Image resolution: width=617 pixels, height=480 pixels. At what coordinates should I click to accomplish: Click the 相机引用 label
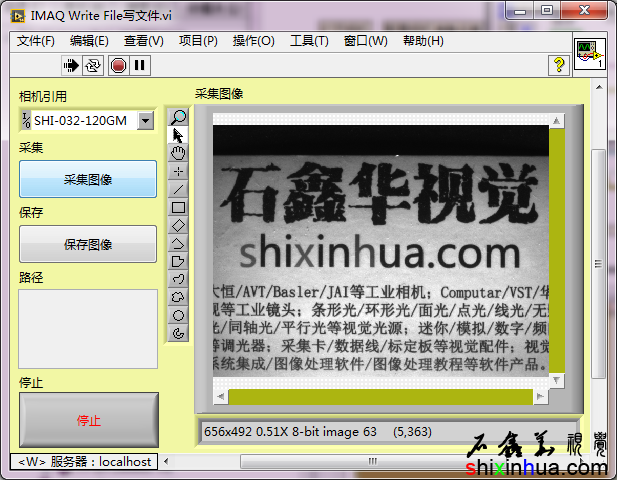tap(43, 96)
